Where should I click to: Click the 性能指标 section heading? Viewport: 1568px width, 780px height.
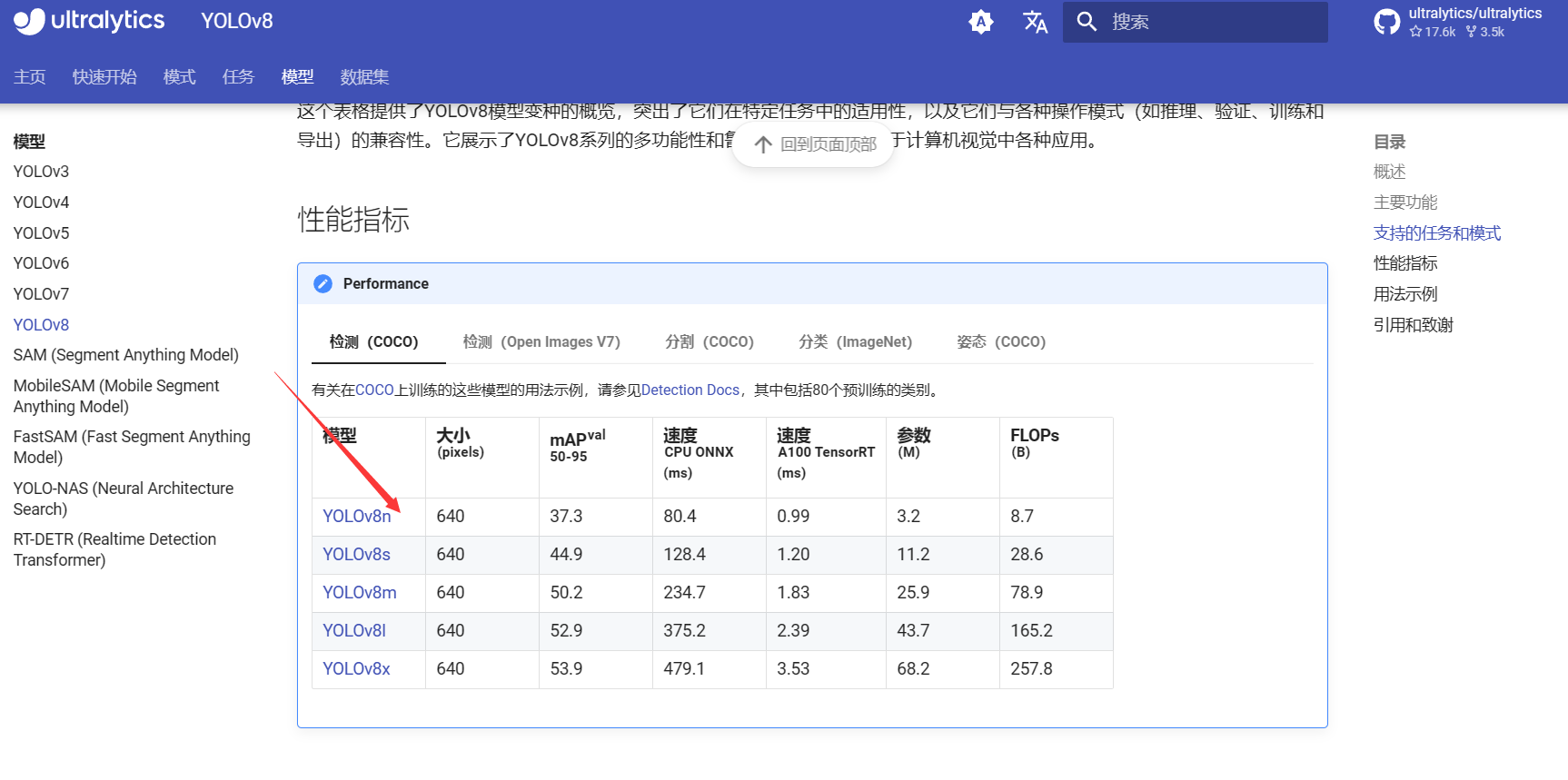click(x=353, y=220)
